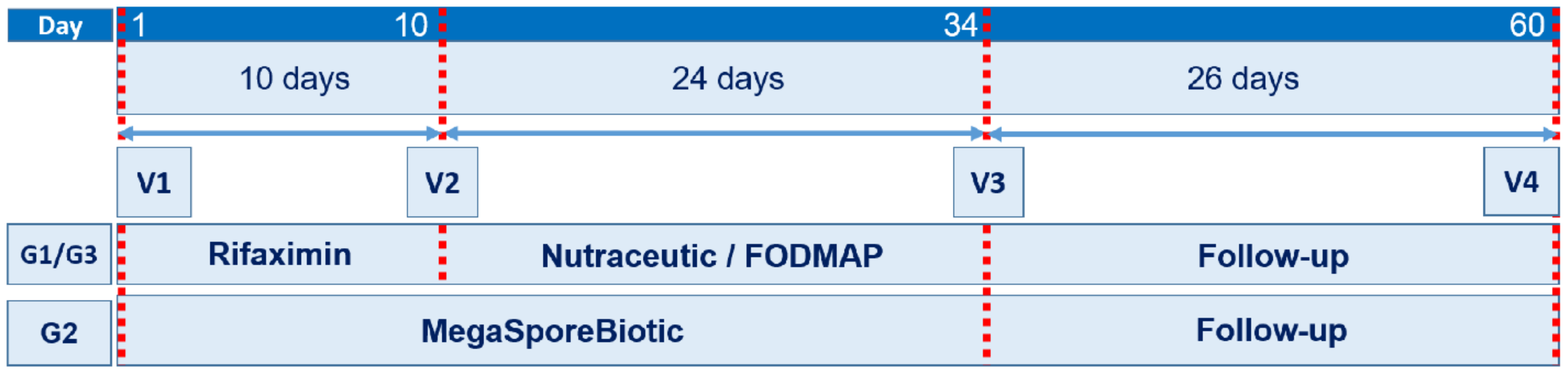The width and height of the screenshot is (1568, 375).
Task: Select the Nutraceutic / FODMAP phase
Action: (713, 256)
